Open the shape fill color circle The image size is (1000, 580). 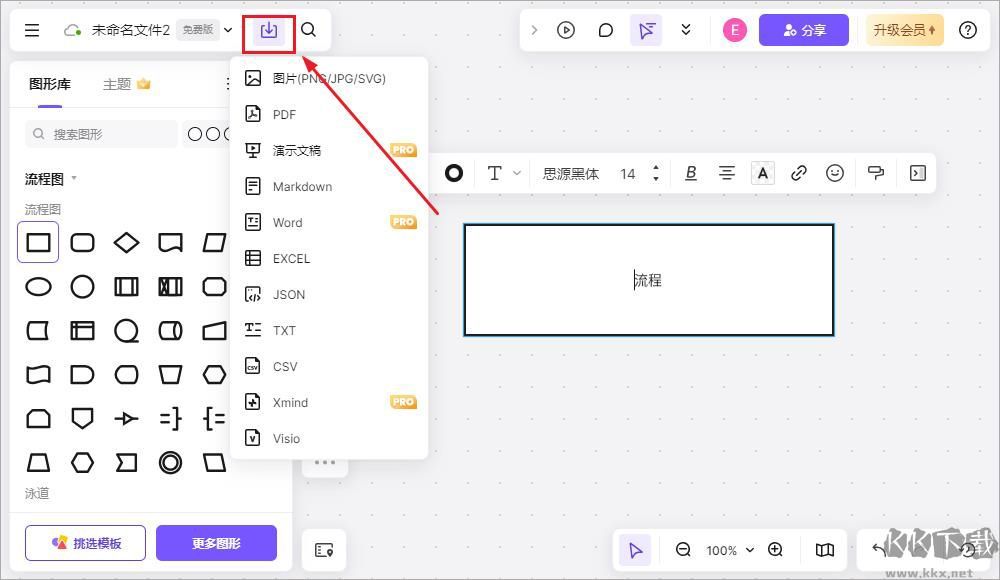pyautogui.click(x=454, y=173)
